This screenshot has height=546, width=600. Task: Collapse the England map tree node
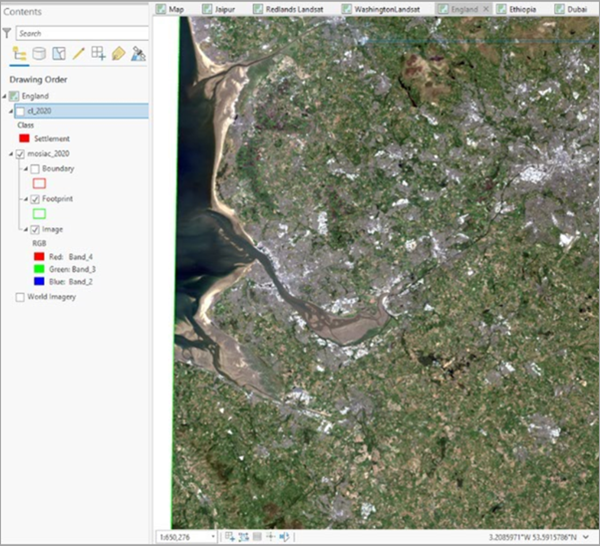(4, 96)
